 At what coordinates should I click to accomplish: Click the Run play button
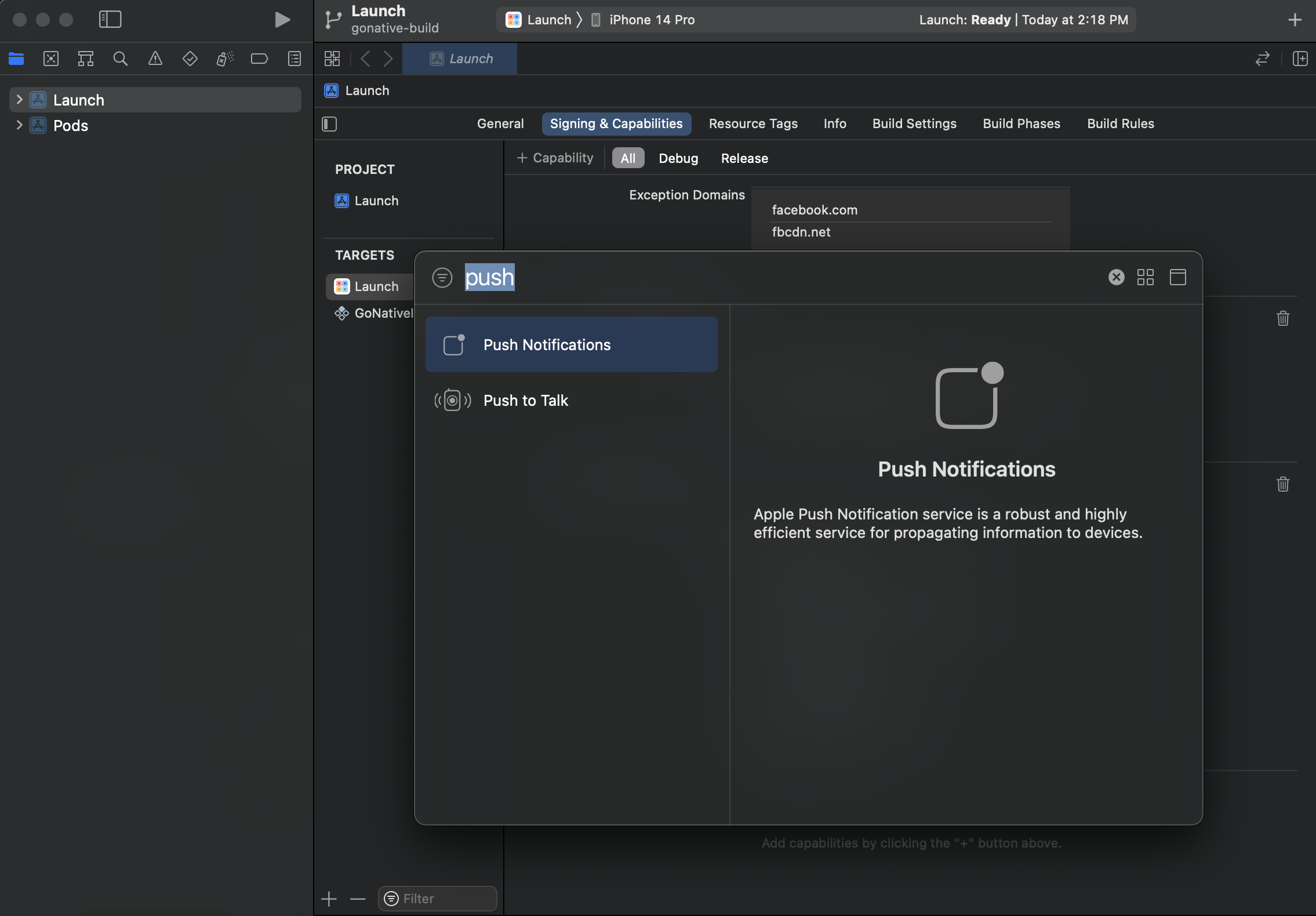click(x=282, y=20)
